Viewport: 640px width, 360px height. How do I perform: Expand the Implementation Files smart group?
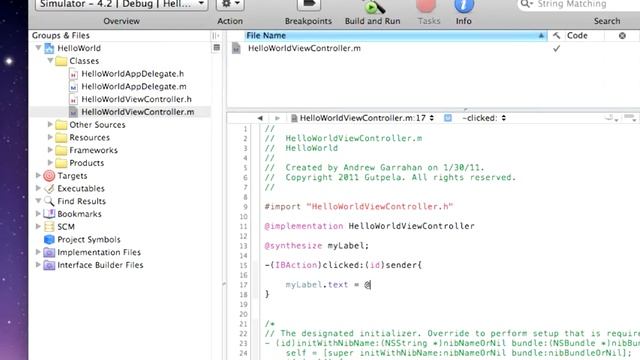pyautogui.click(x=38, y=252)
